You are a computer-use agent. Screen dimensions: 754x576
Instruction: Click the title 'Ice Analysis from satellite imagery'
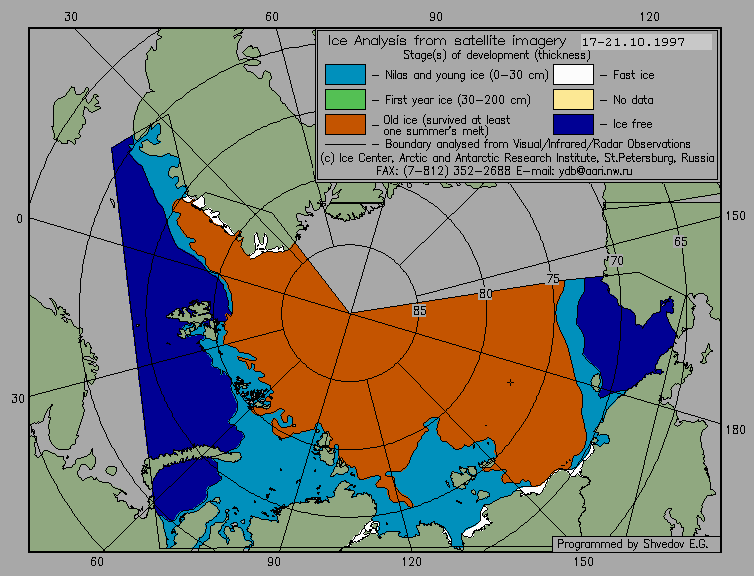pyautogui.click(x=447, y=41)
